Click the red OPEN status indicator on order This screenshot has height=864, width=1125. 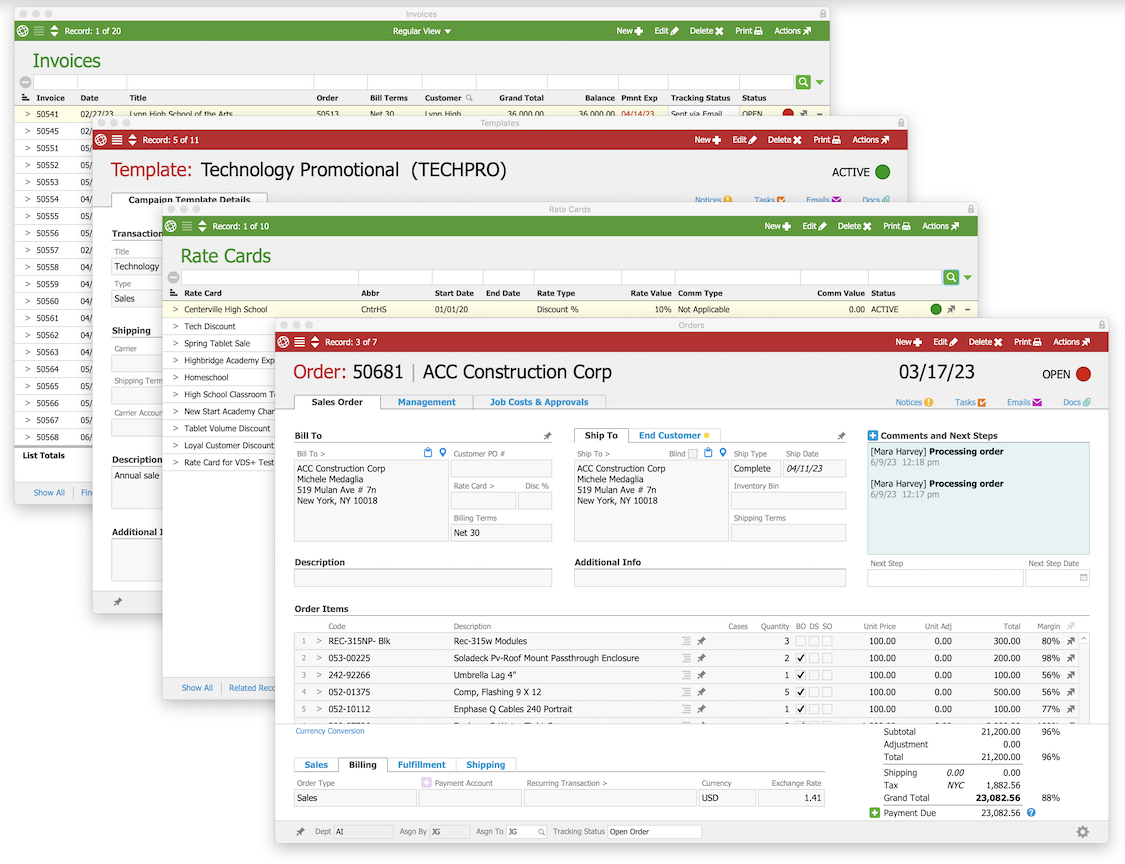click(x=1083, y=374)
